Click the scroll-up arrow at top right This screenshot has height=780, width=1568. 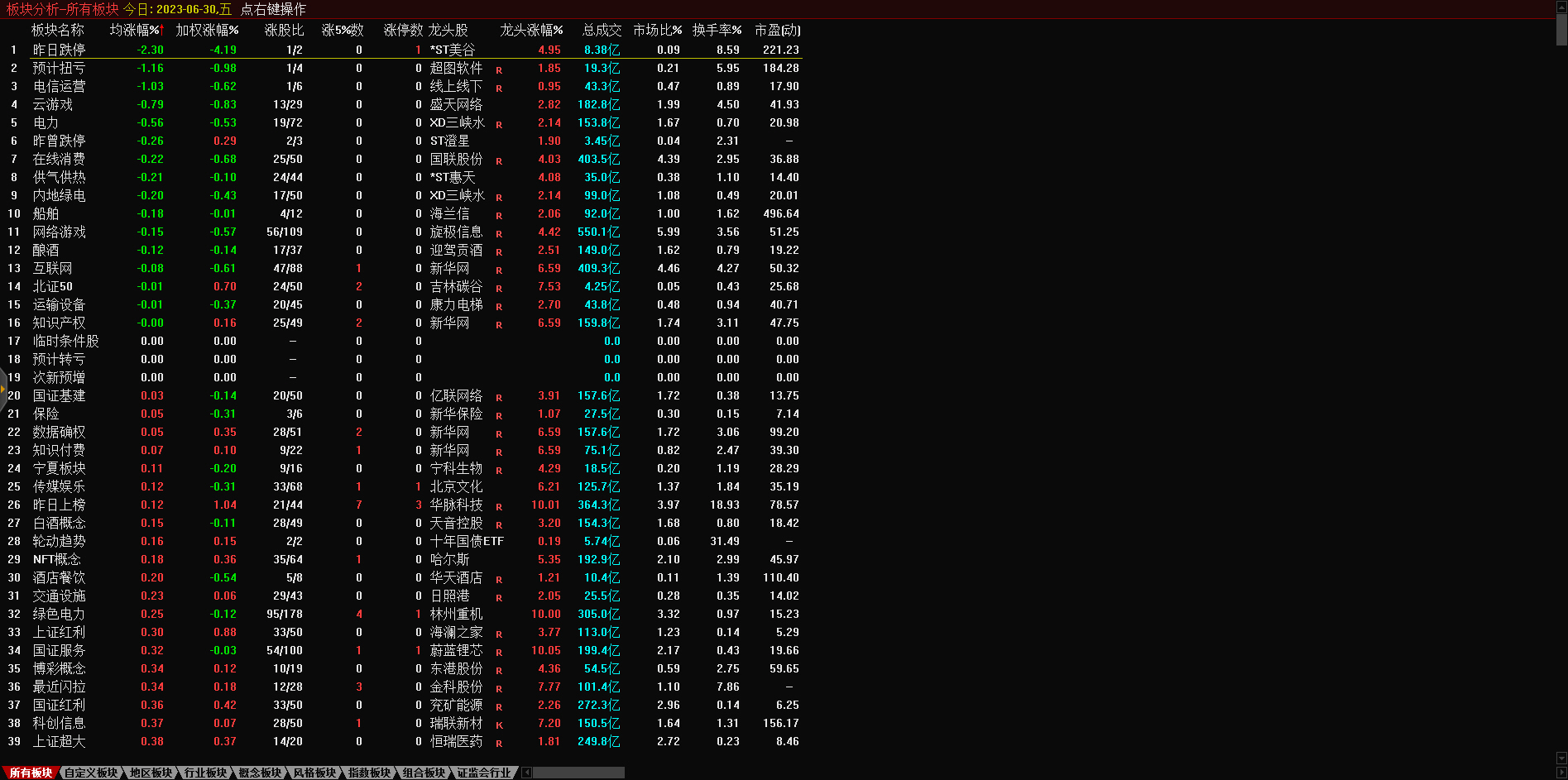(x=1561, y=6)
